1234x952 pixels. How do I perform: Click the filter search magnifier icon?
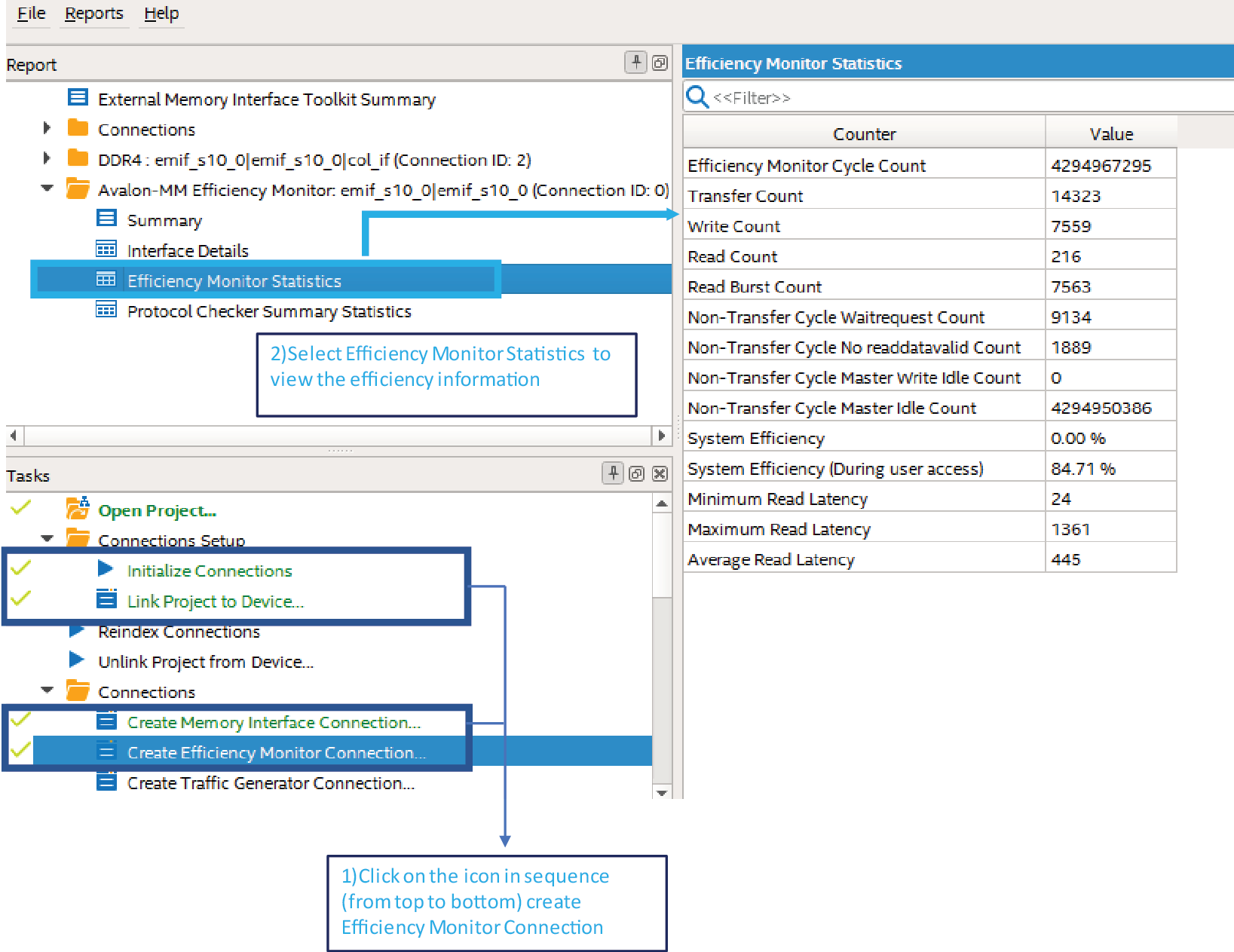[697, 96]
